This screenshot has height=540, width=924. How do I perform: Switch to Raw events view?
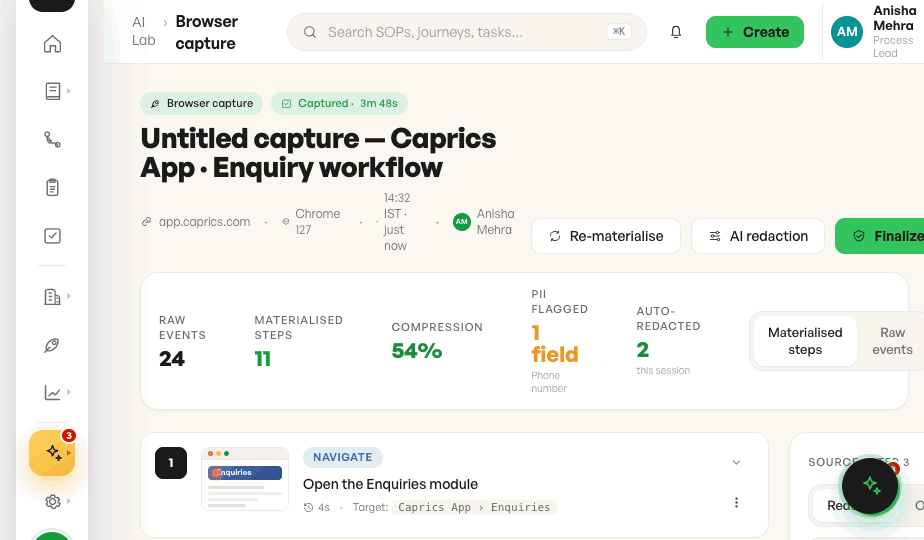[x=892, y=341]
